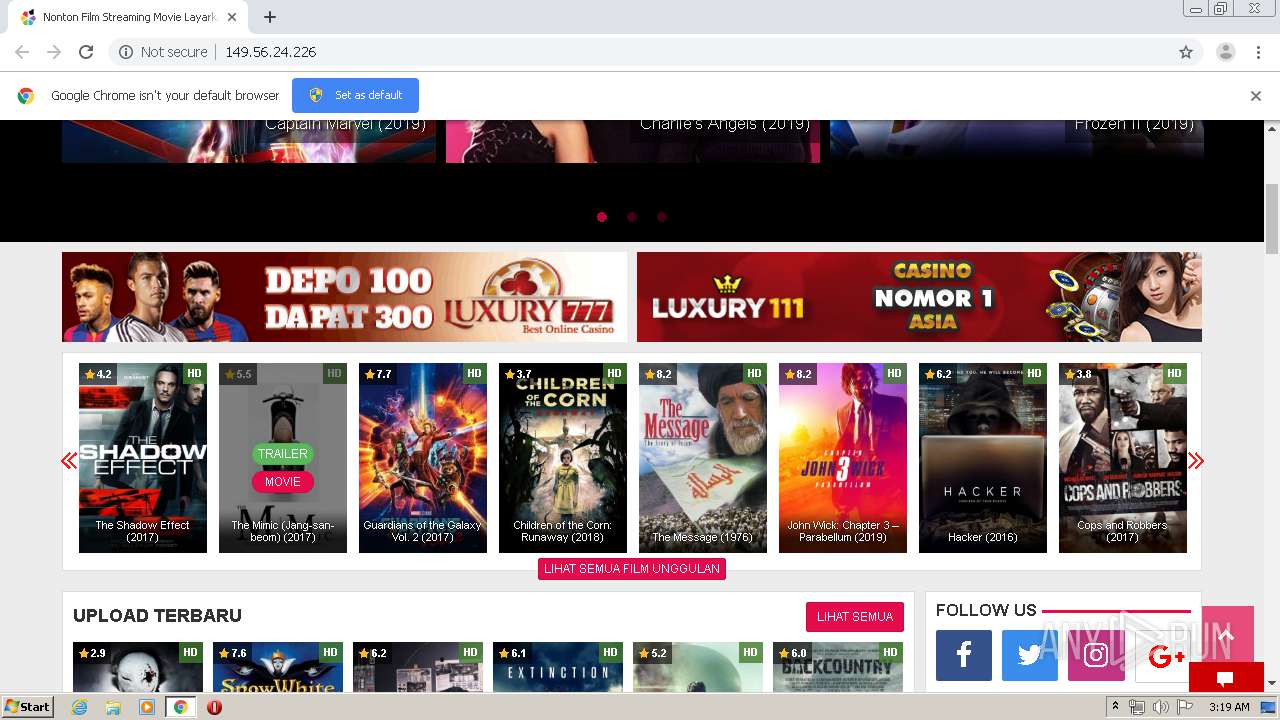Open the Twitter follow icon
The height and width of the screenshot is (720, 1280).
pyautogui.click(x=1030, y=656)
